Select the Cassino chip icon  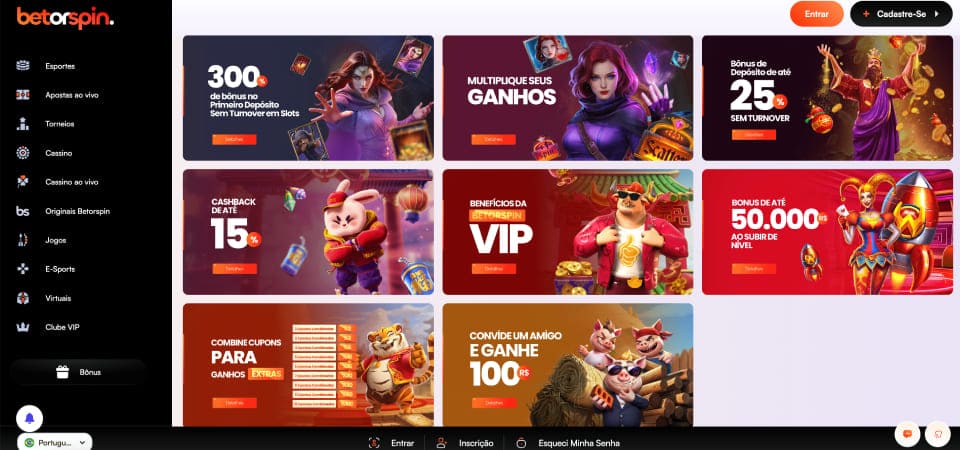point(23,153)
